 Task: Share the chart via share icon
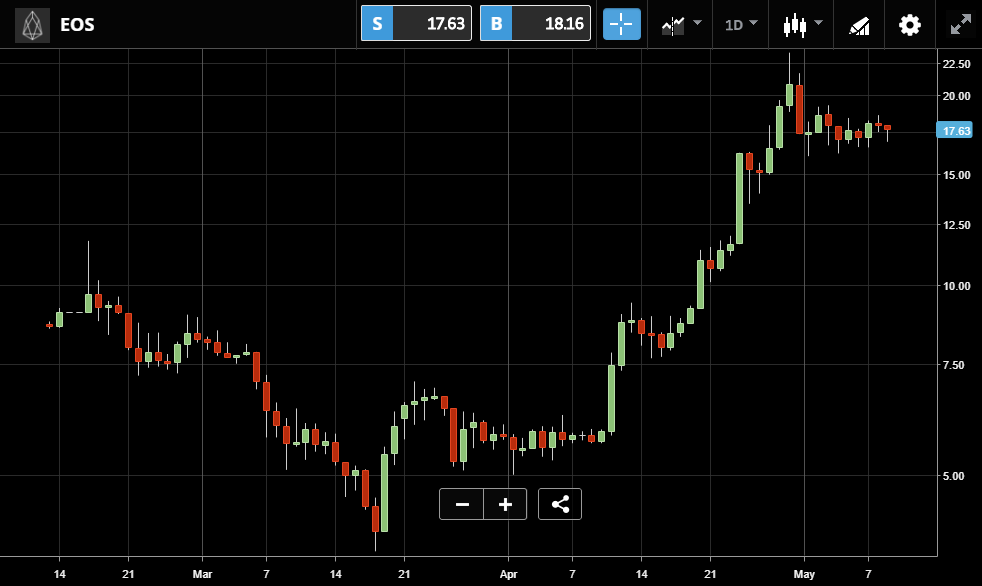[560, 504]
